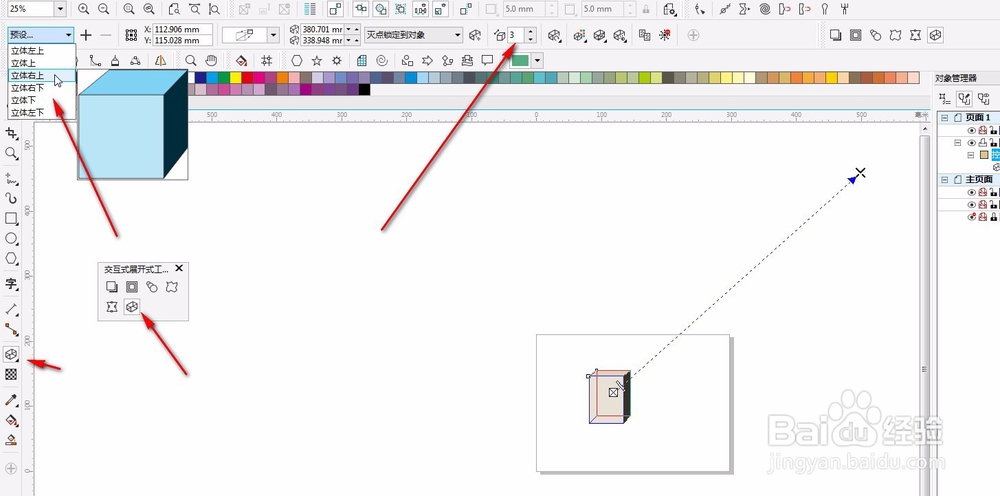Viewport: 1000px width, 496px height.
Task: Click the Pan hand tool icon
Action: (210, 61)
